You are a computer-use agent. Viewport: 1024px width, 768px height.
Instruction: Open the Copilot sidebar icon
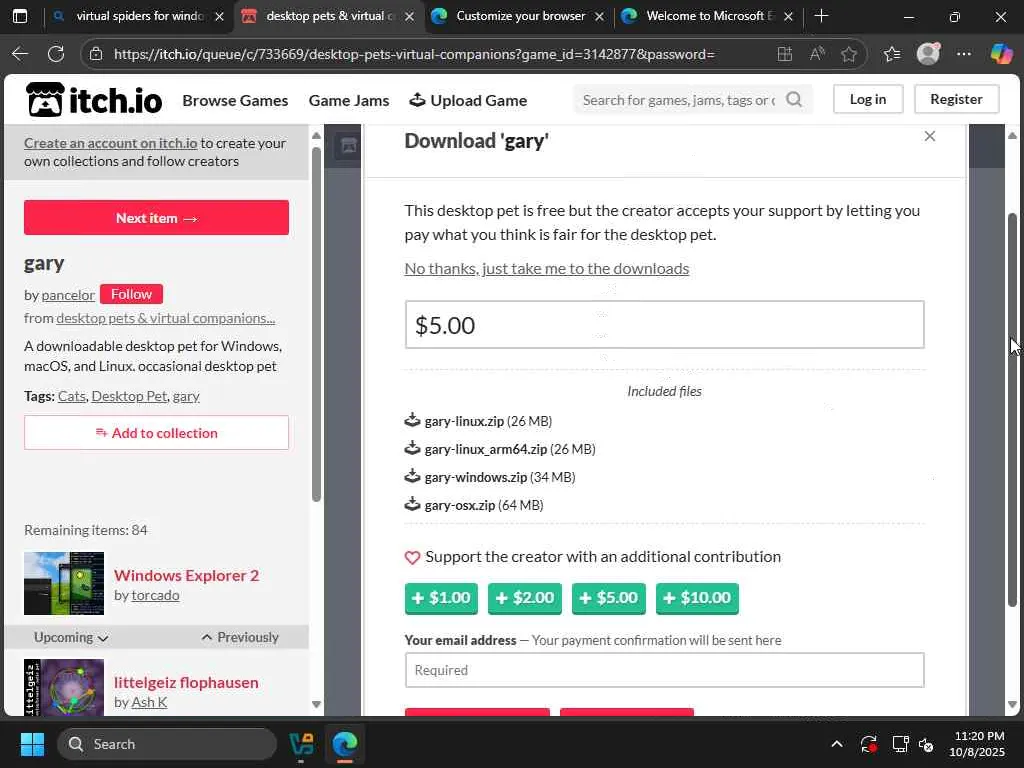pyautogui.click(x=1001, y=54)
